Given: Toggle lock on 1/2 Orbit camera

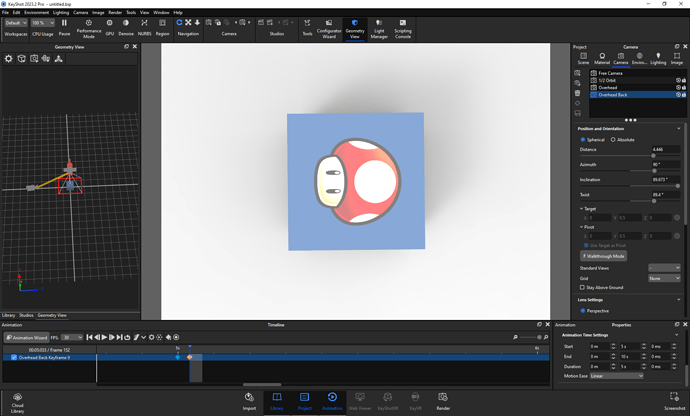Looking at the screenshot, I should pyautogui.click(x=684, y=81).
